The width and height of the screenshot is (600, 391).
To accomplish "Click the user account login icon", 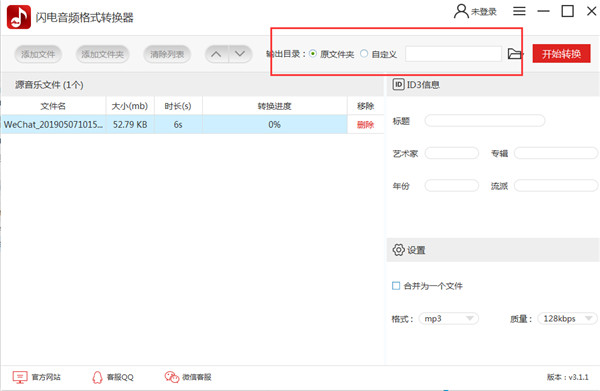I will 461,11.
